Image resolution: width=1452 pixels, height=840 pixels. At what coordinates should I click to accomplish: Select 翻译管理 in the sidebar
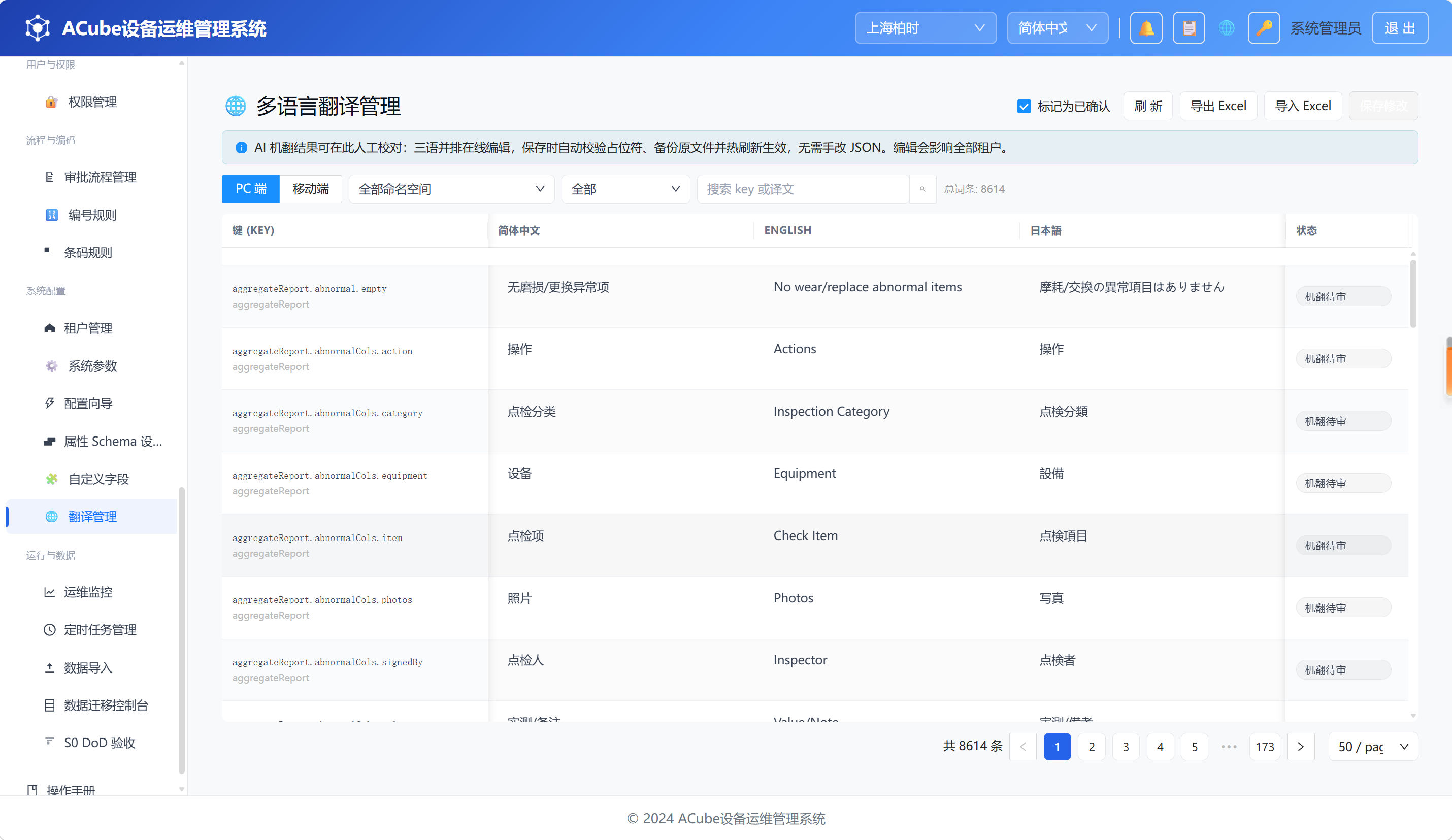(92, 517)
